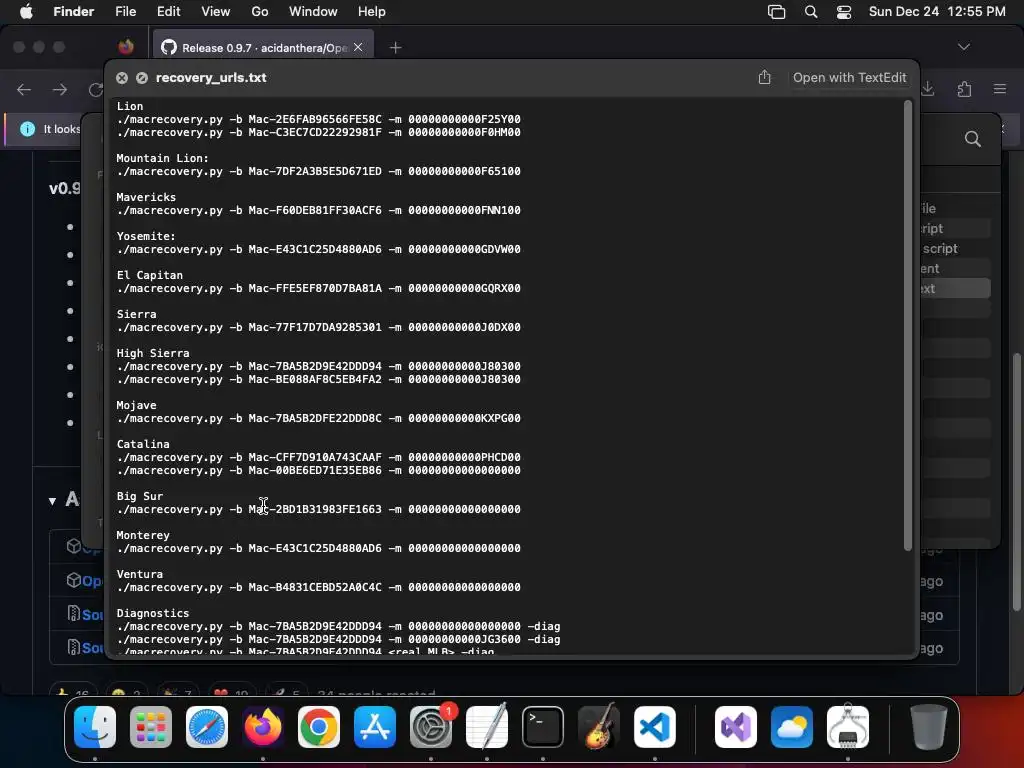
Task: Open the Finder menu
Action: click(74, 12)
